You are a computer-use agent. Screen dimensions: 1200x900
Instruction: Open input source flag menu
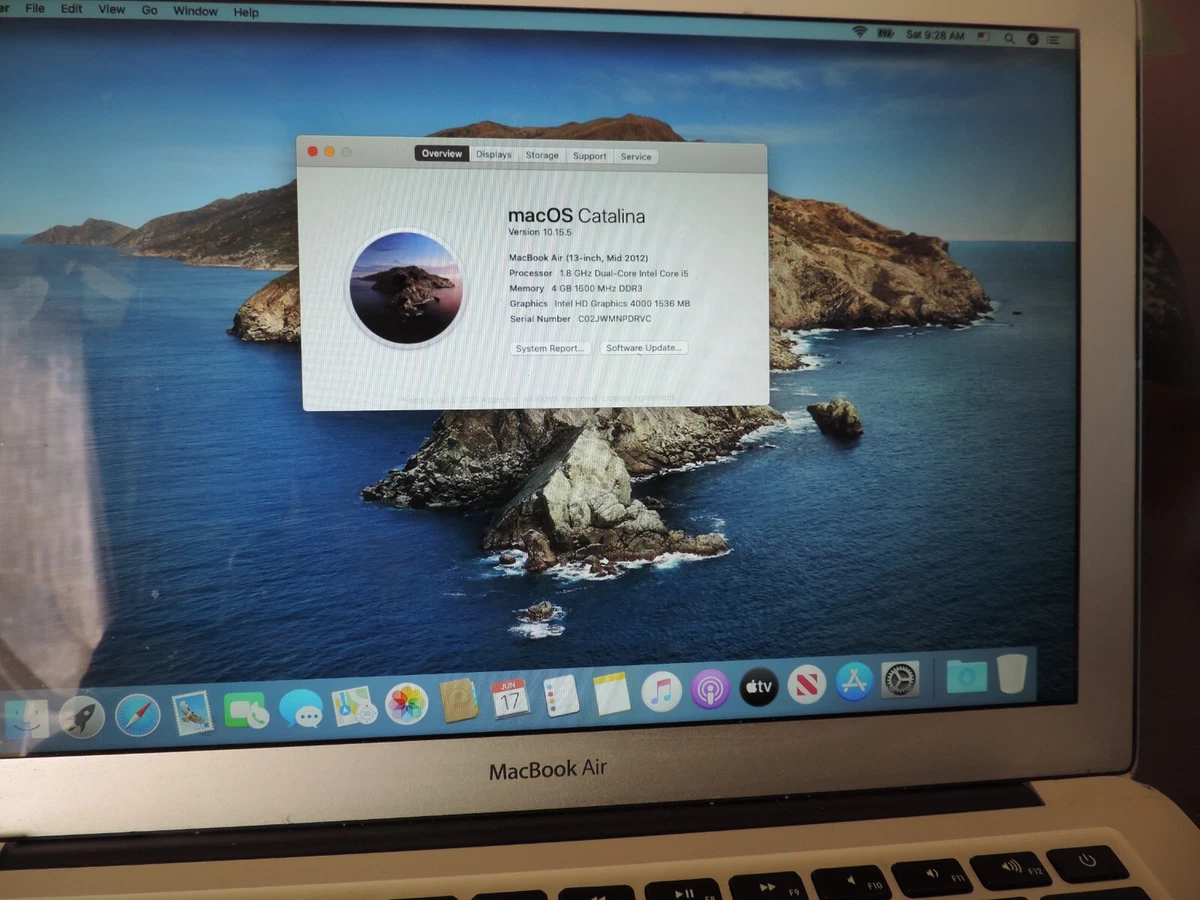click(x=983, y=36)
